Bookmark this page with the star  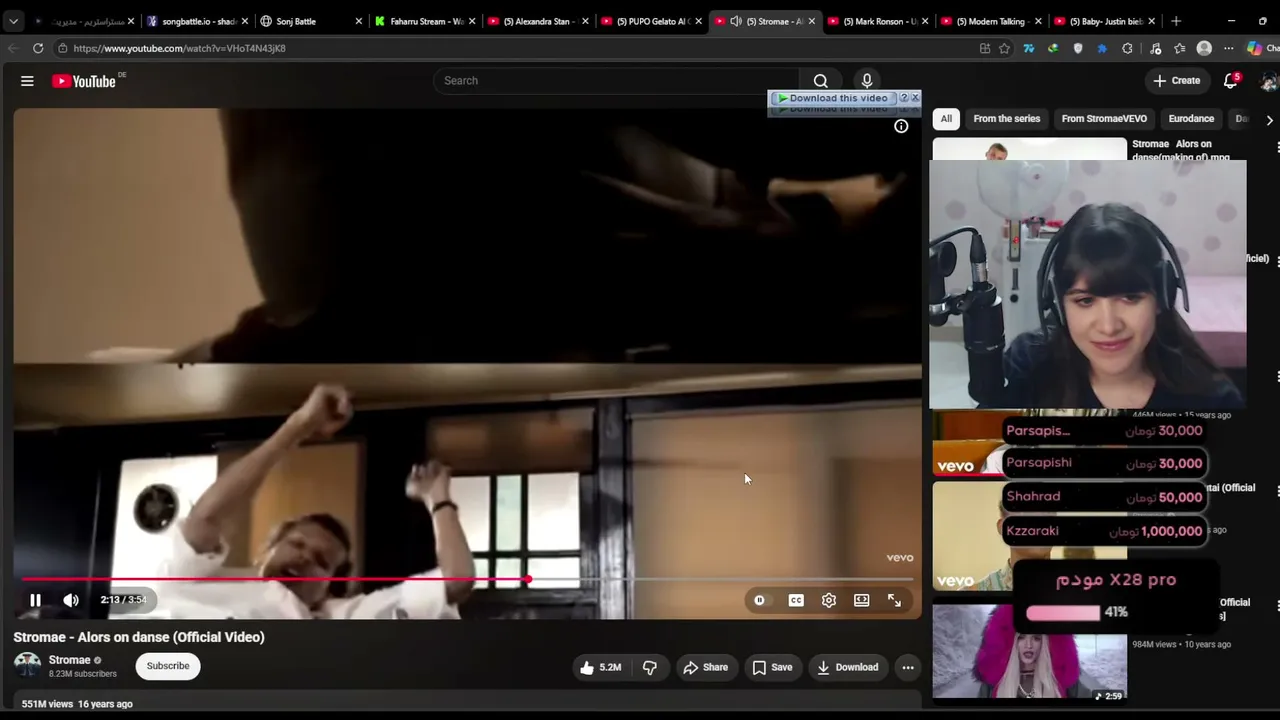tap(1004, 48)
